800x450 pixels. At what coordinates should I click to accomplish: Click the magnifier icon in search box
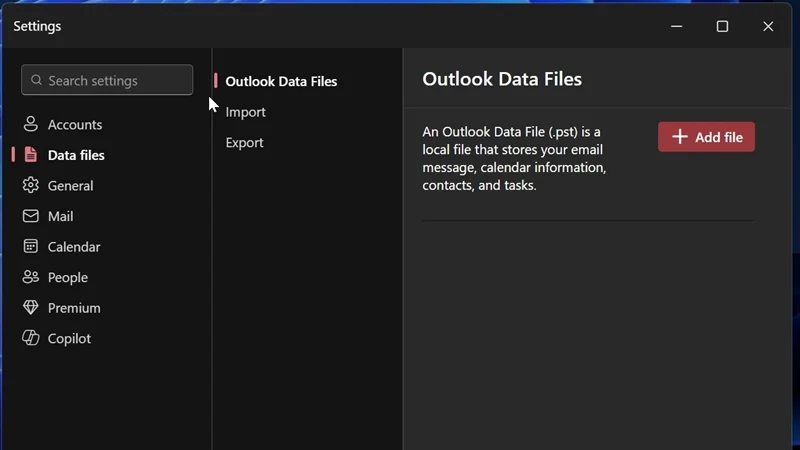point(36,80)
